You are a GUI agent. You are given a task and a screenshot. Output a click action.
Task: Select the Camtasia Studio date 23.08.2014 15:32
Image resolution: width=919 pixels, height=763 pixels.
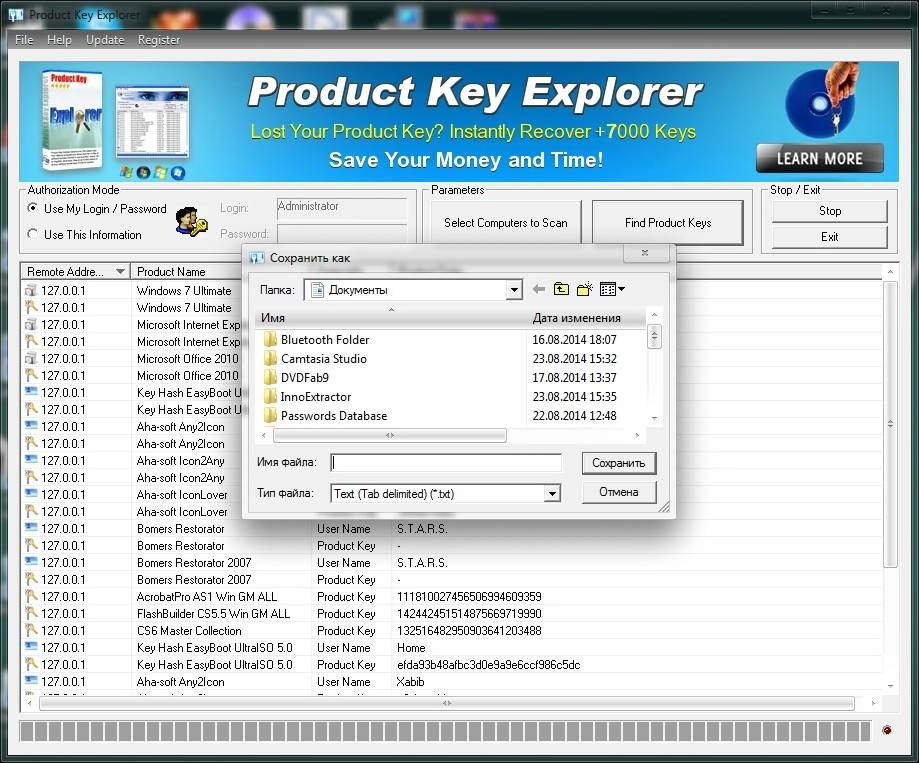(574, 359)
